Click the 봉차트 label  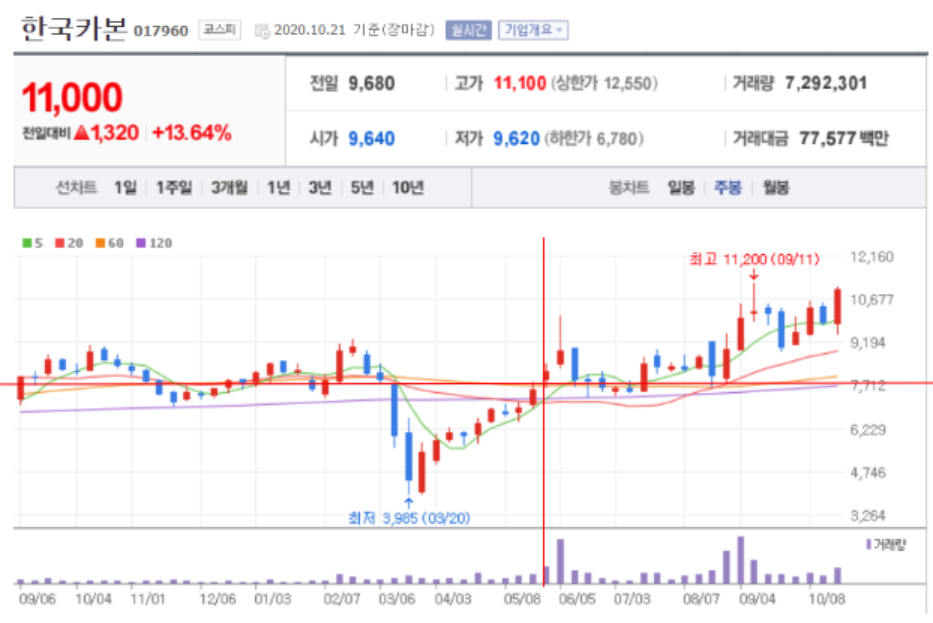628,188
